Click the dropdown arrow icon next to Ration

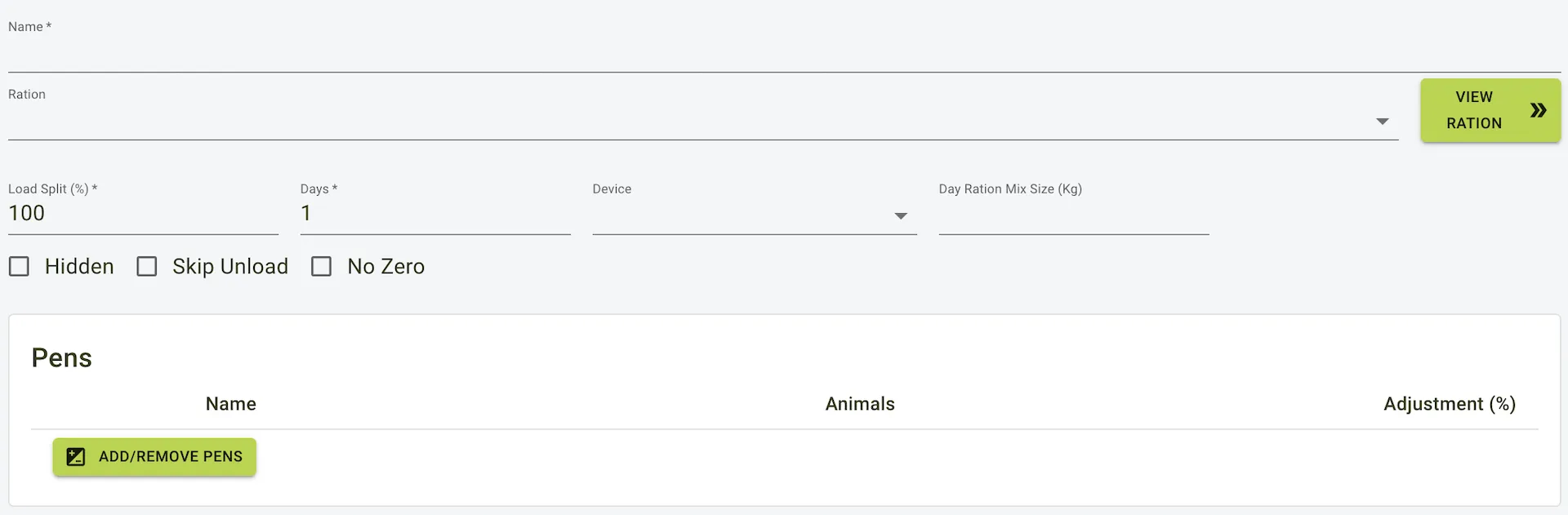(1383, 121)
